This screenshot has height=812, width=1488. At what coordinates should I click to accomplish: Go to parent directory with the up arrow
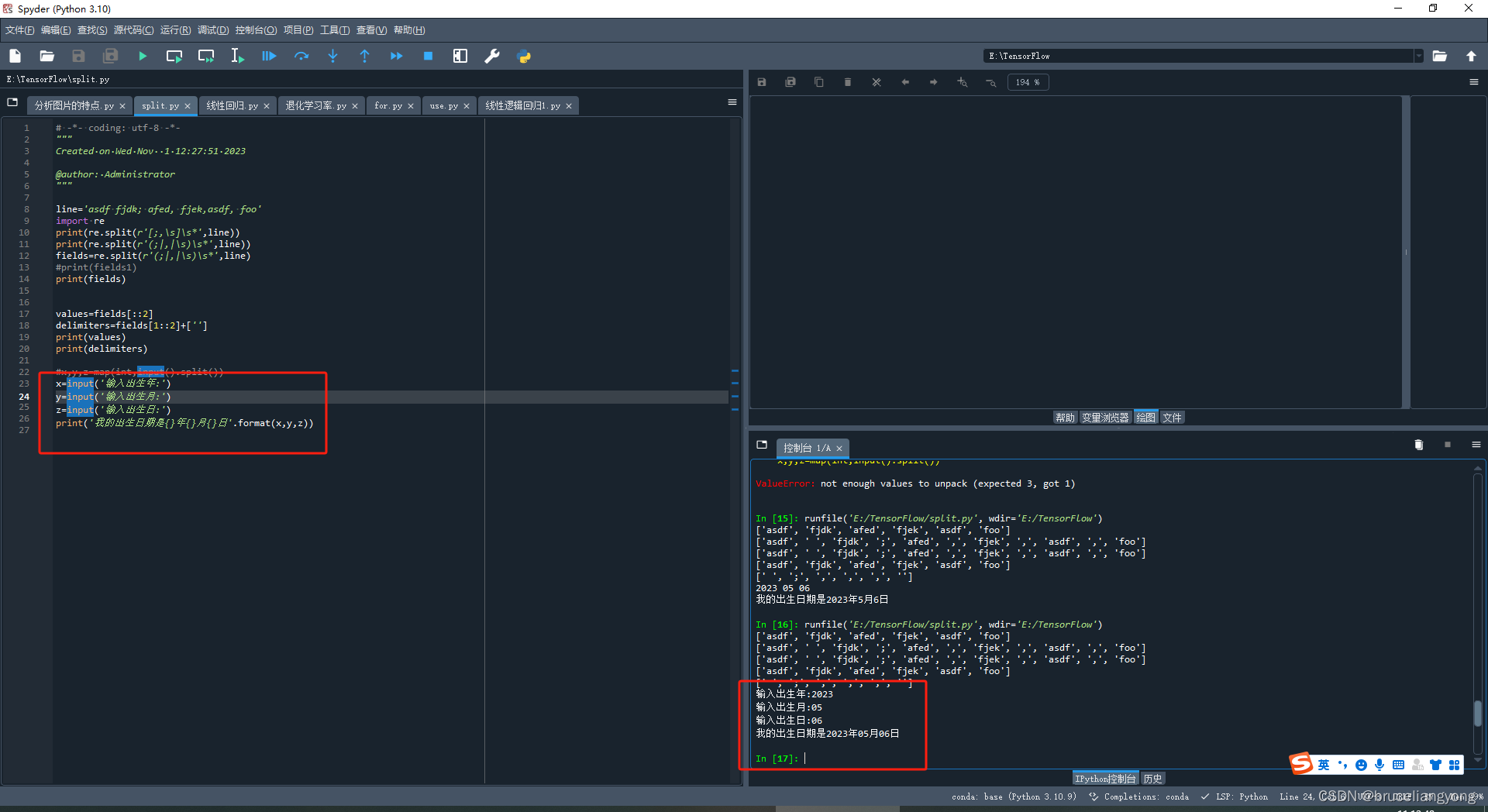(1472, 55)
